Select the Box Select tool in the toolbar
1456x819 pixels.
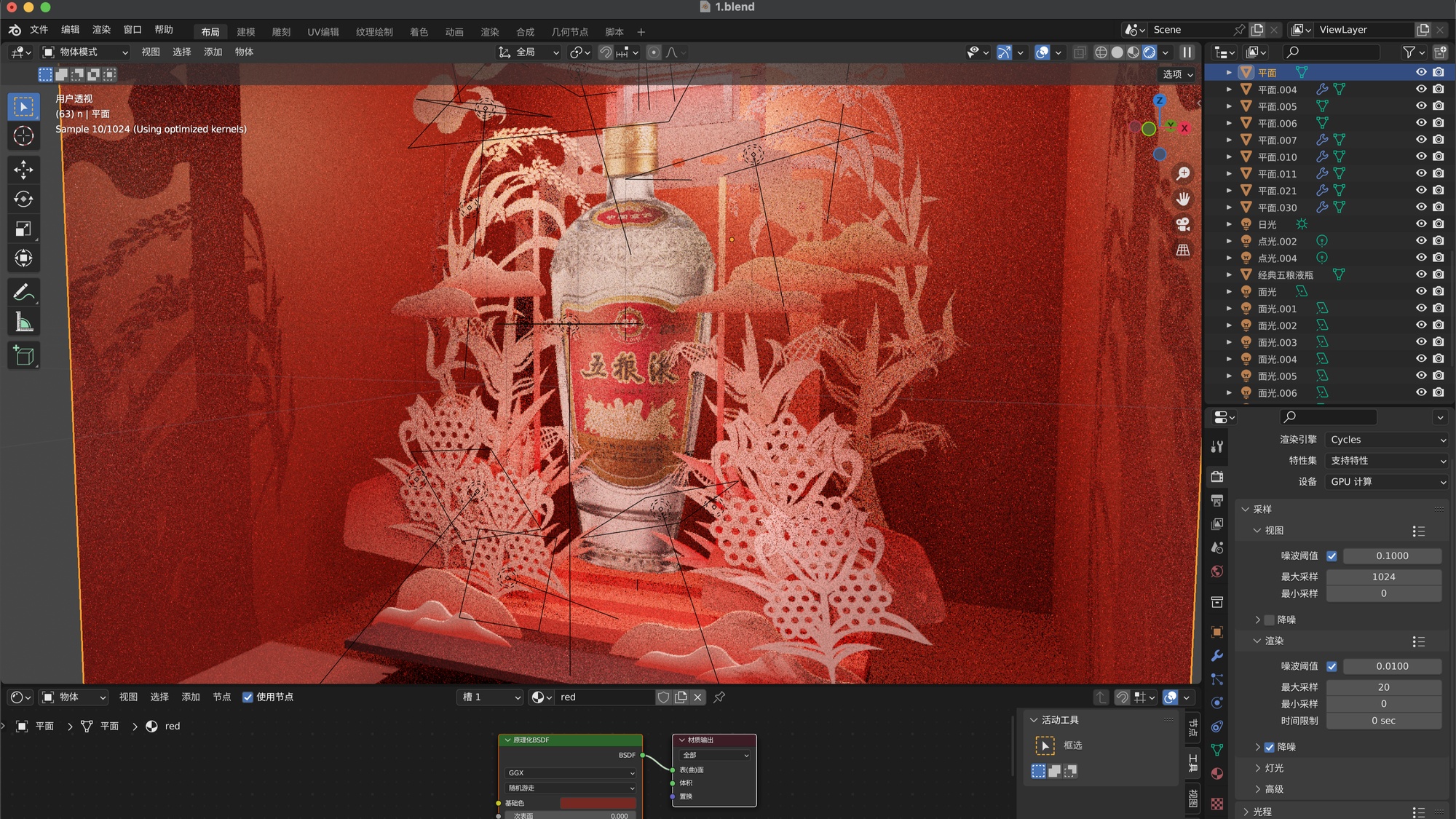(x=23, y=106)
